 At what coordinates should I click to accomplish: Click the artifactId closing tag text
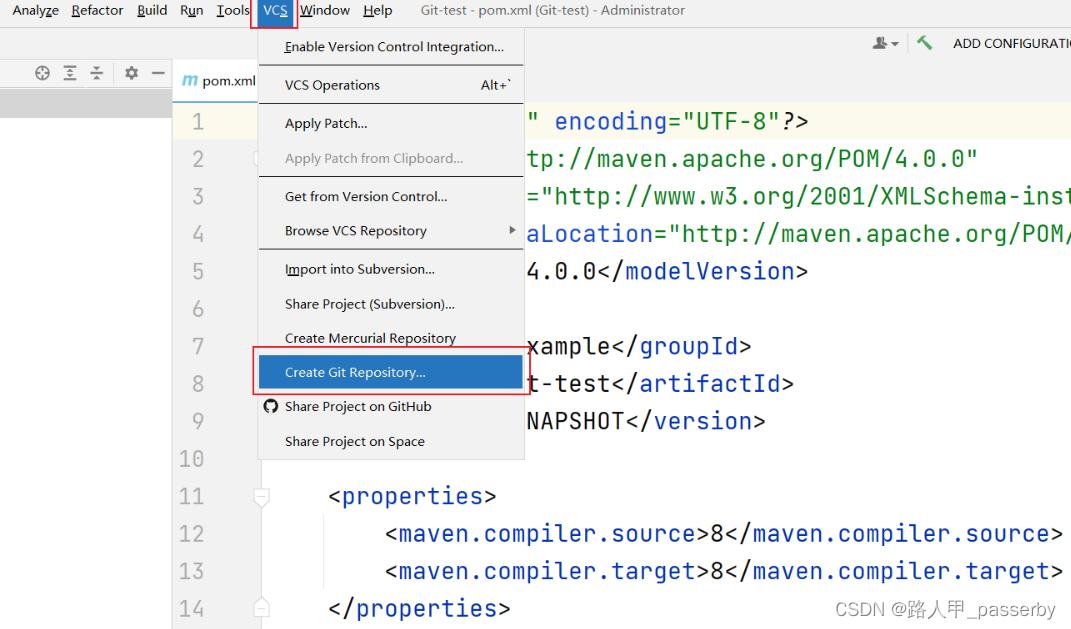tap(702, 384)
